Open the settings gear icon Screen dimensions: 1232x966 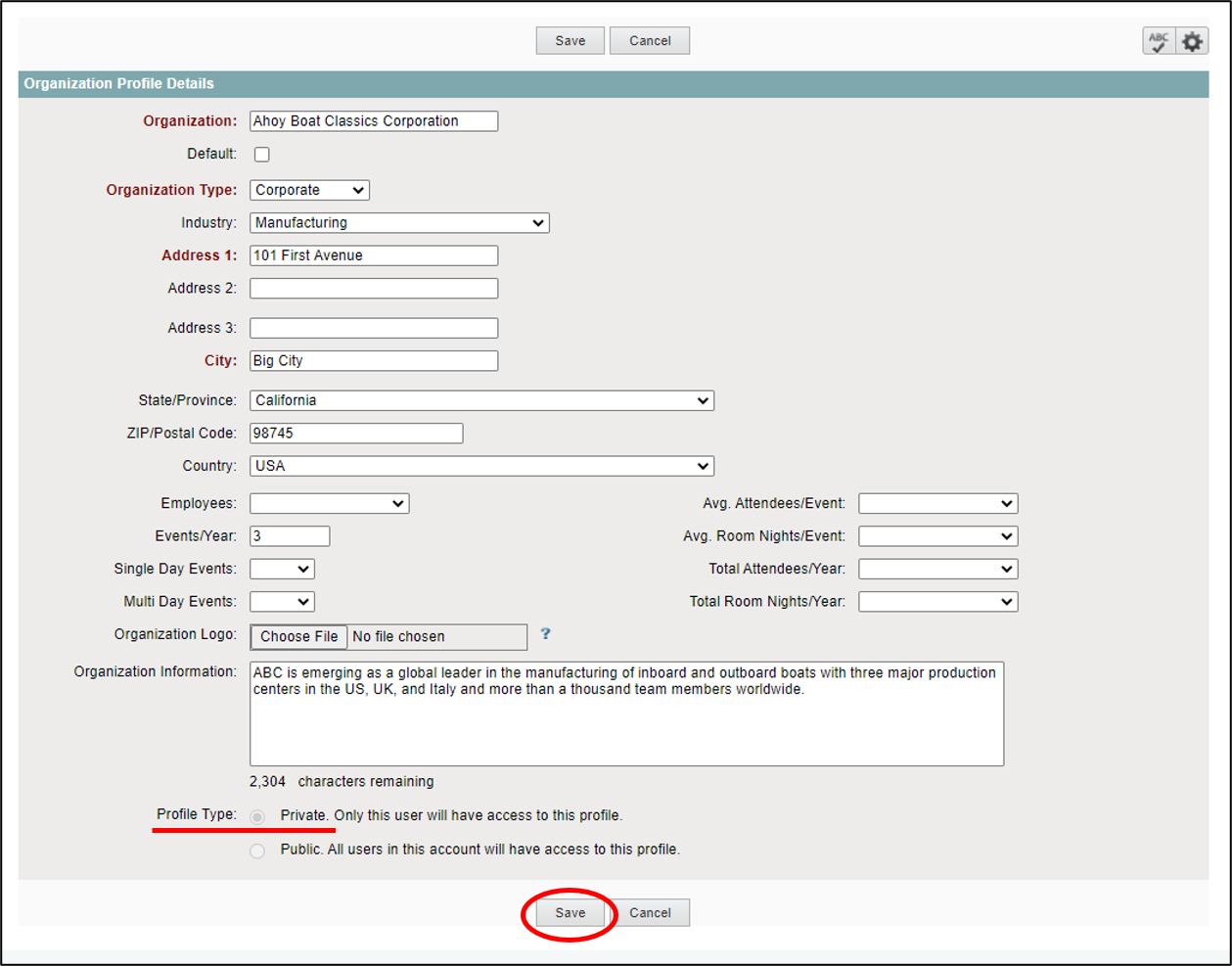tap(1192, 41)
